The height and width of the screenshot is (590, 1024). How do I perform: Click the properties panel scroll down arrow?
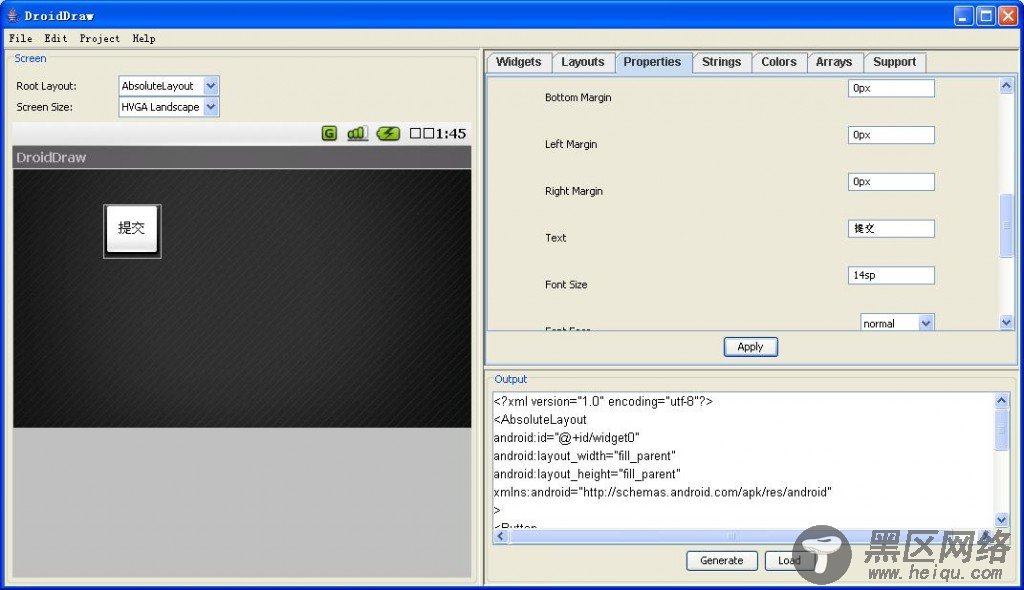(1006, 321)
